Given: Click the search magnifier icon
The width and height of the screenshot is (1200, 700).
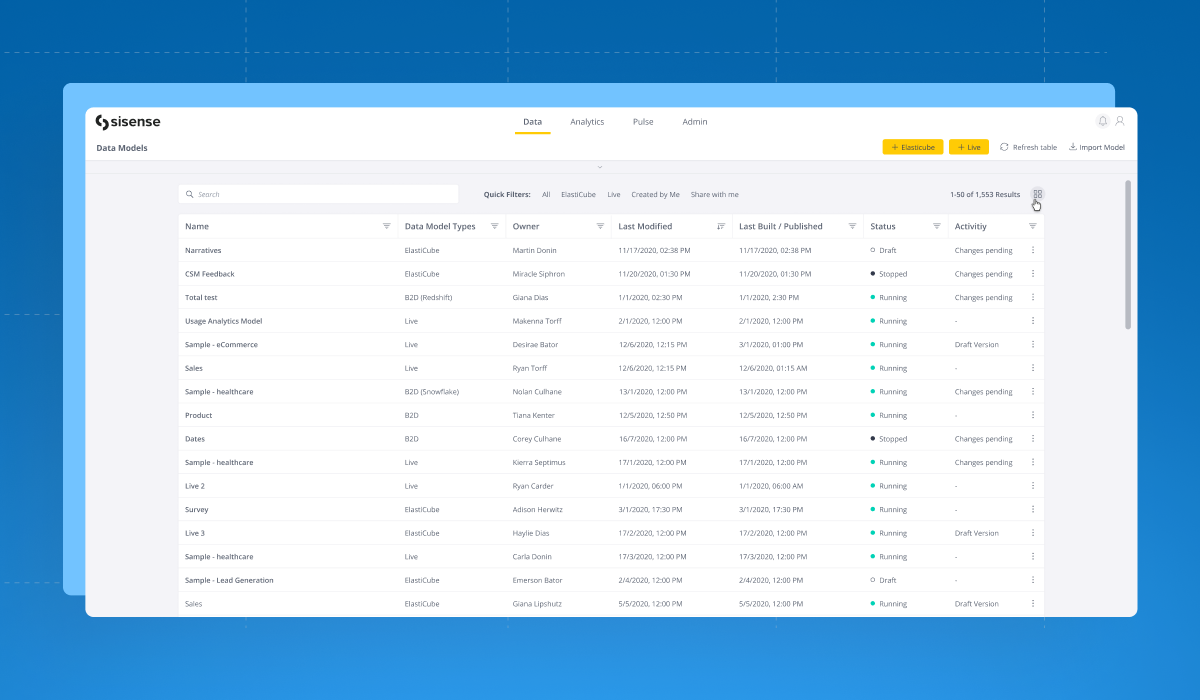Looking at the screenshot, I should [x=189, y=193].
